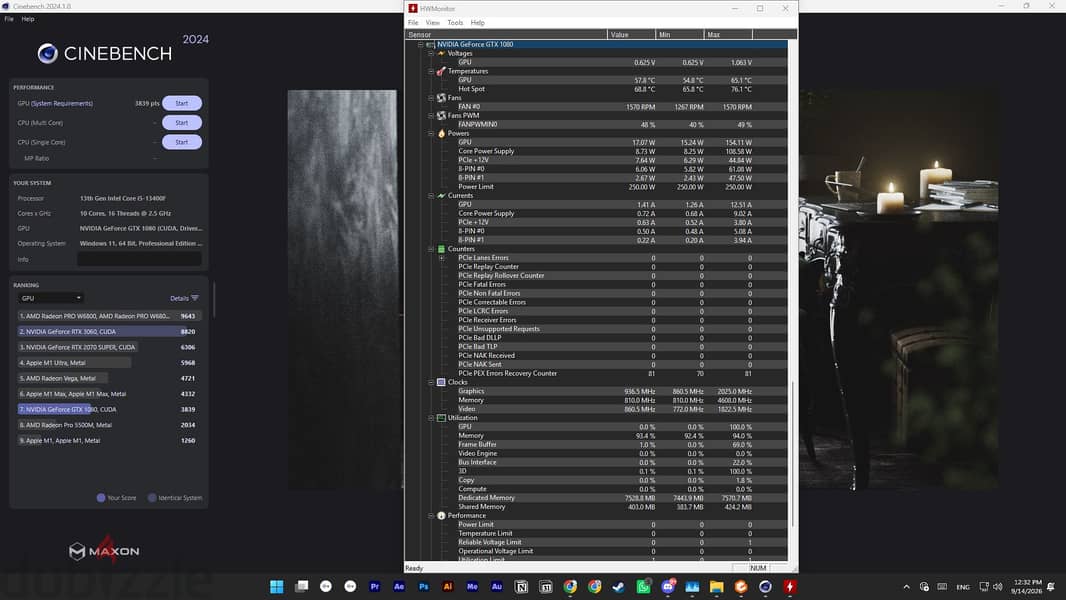1066x600 pixels.
Task: Click the GTX 1080 graphics card icon
Action: coord(430,44)
